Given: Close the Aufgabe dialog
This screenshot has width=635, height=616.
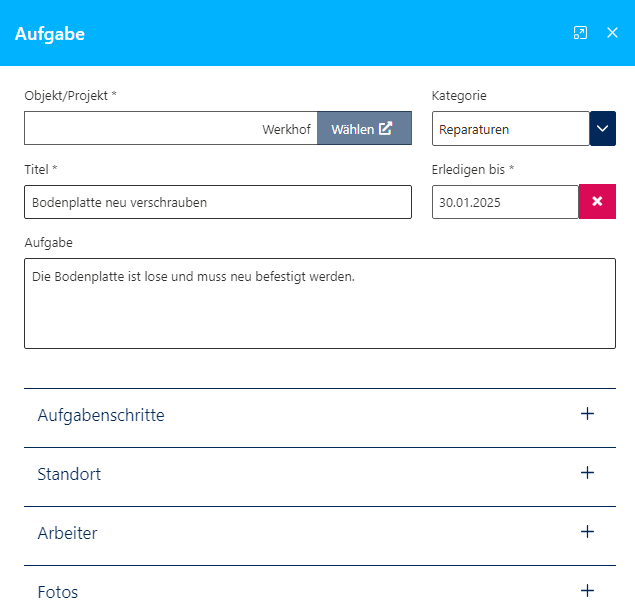Looking at the screenshot, I should (x=613, y=33).
